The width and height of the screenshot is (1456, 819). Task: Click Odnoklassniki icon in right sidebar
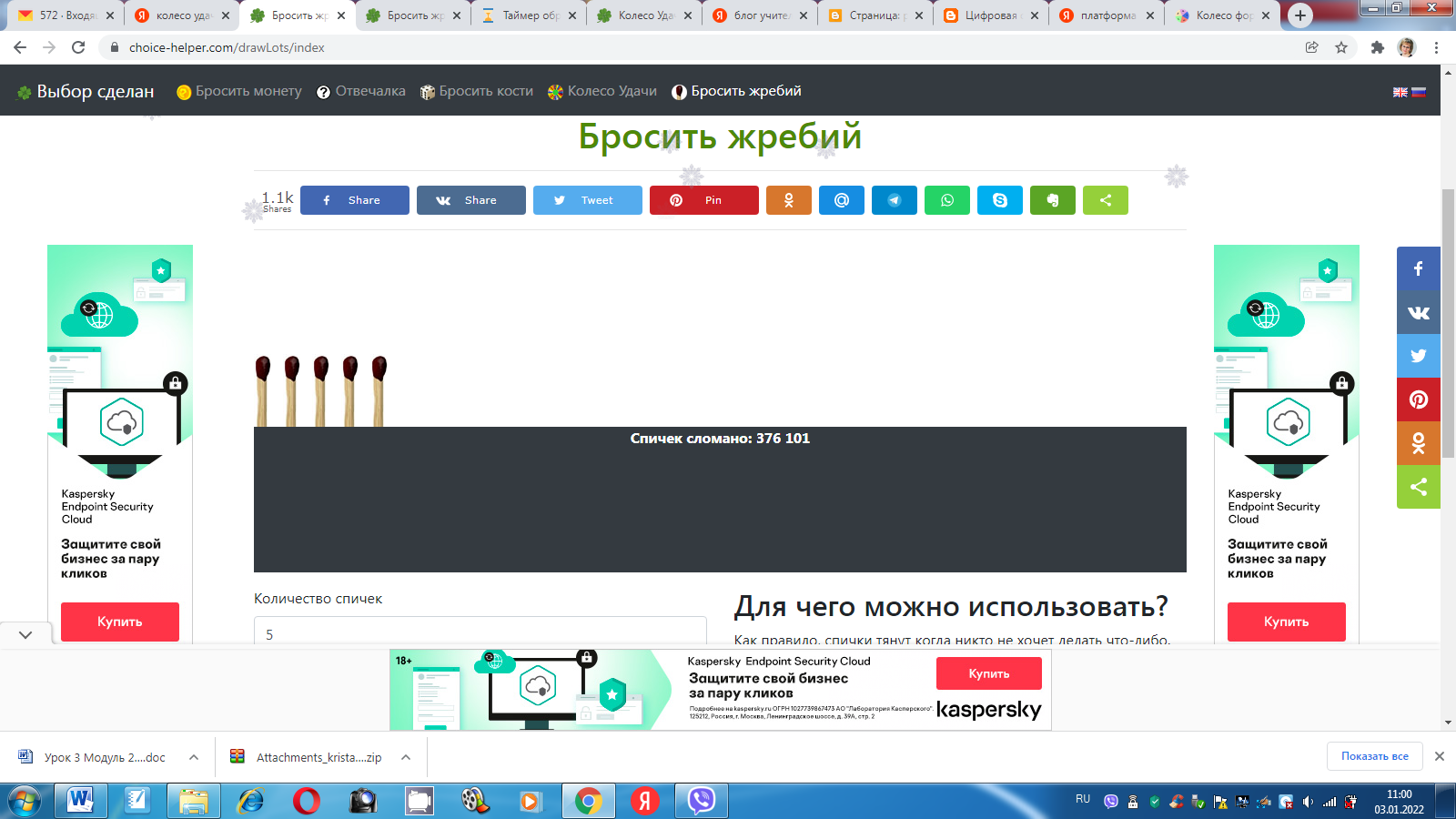click(1419, 443)
